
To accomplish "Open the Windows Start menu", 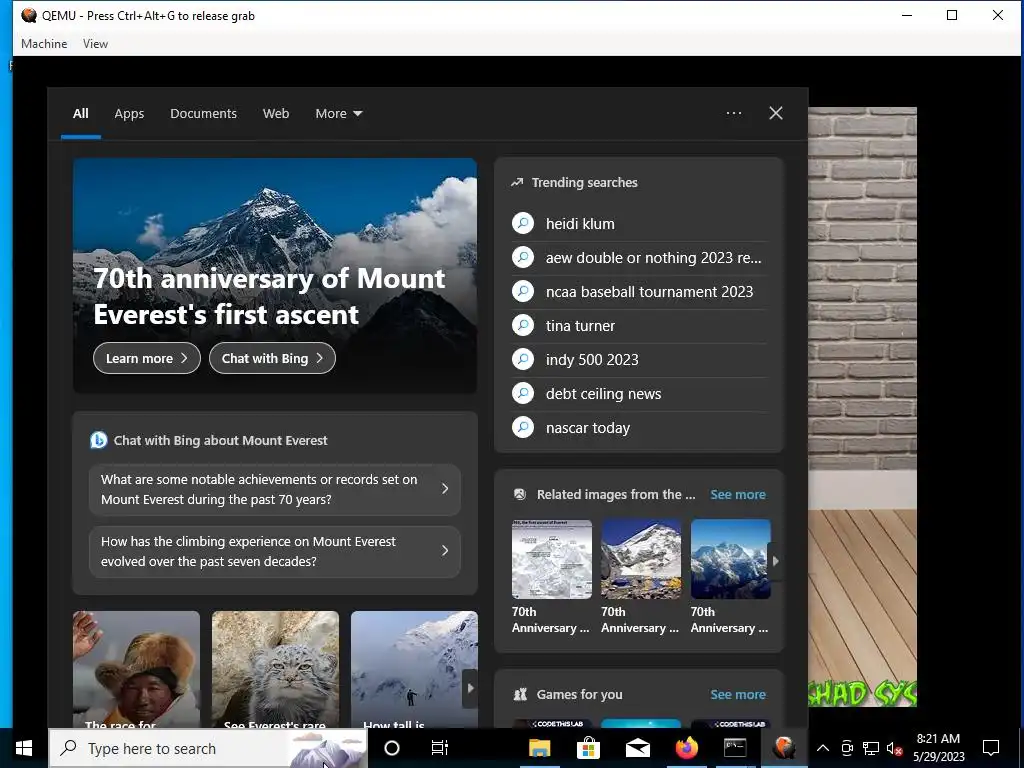I will [24, 748].
